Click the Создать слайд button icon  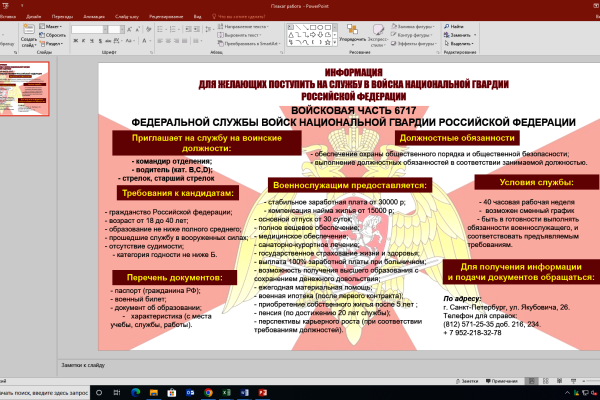pyautogui.click(x=29, y=29)
